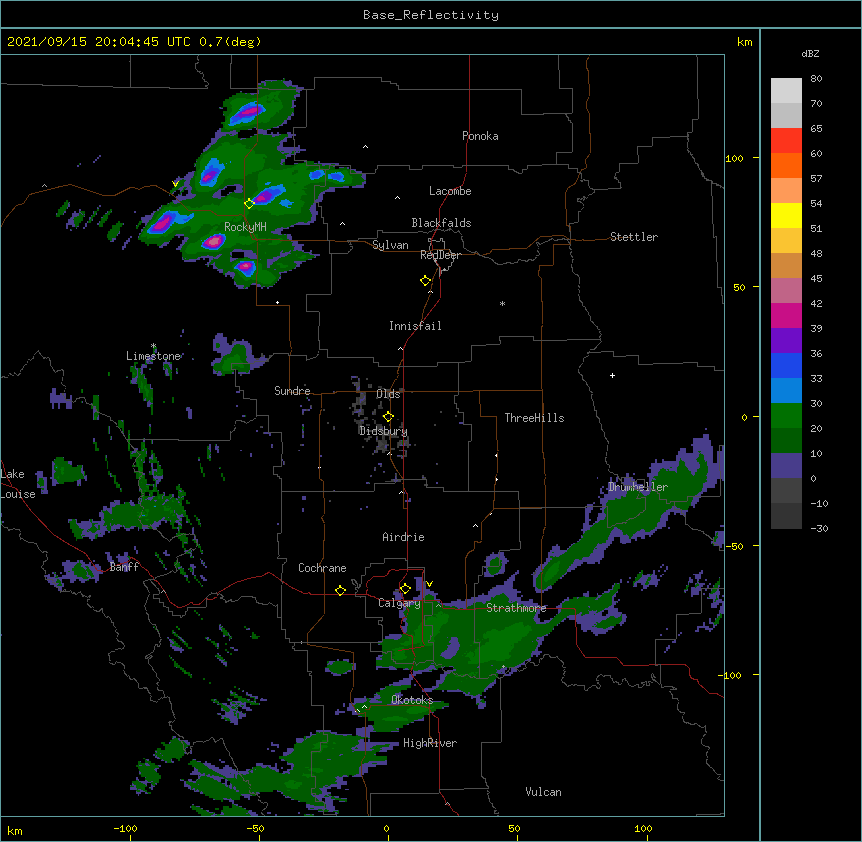Click the purple 39 dBZ legend swatch
The height and width of the screenshot is (842, 862).
click(786, 341)
